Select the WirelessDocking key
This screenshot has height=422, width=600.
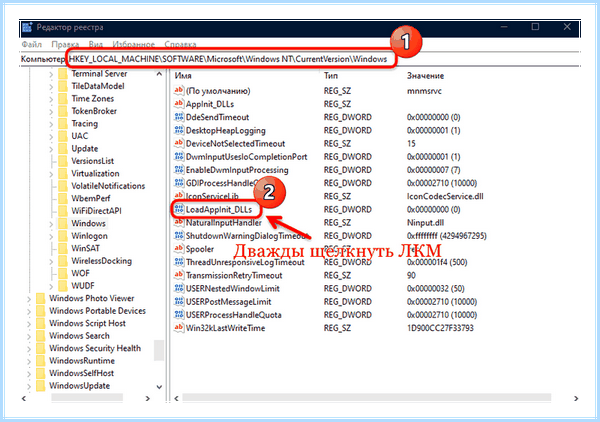(x=101, y=261)
